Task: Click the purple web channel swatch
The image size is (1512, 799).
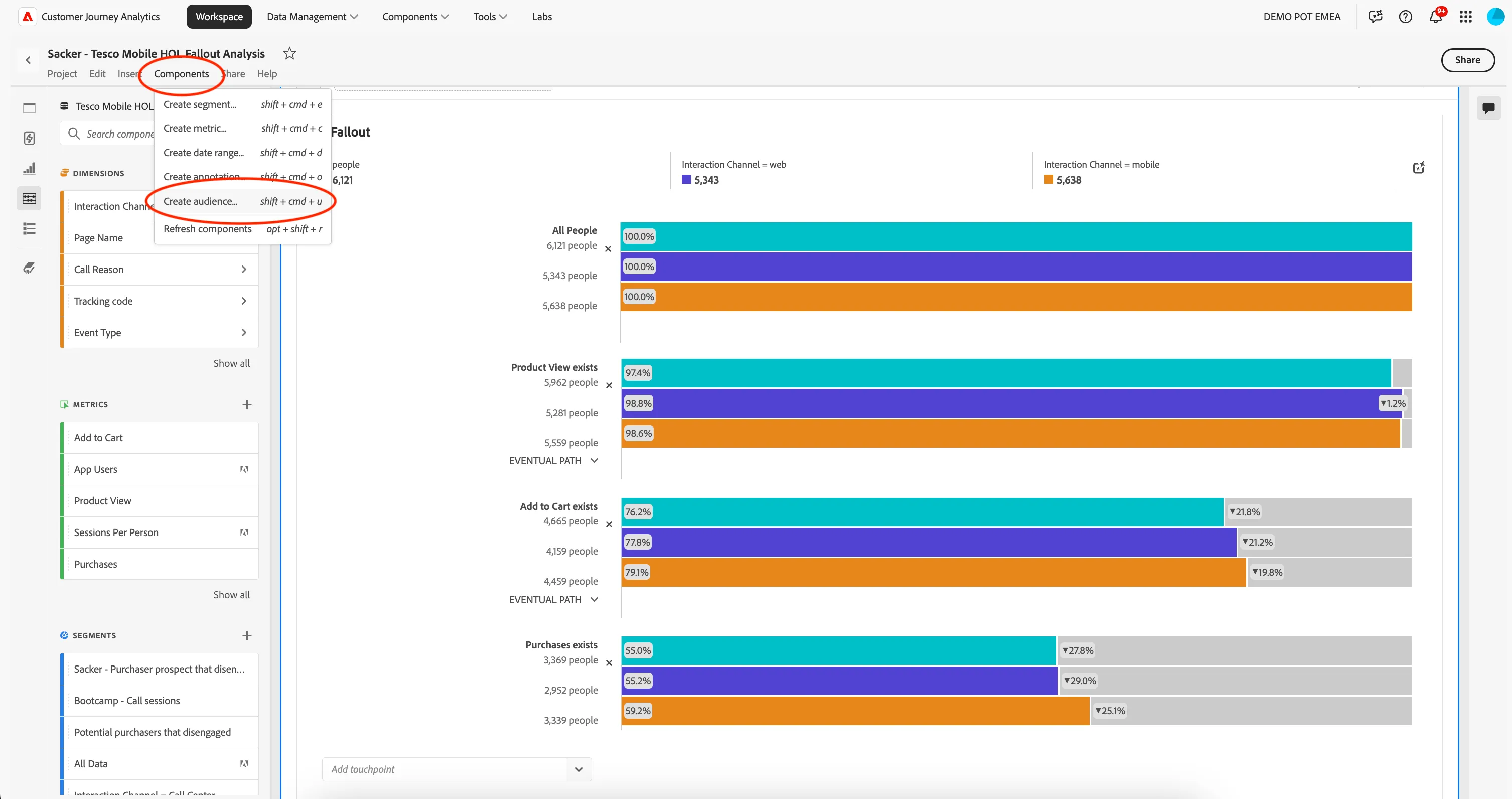Action: tap(686, 180)
